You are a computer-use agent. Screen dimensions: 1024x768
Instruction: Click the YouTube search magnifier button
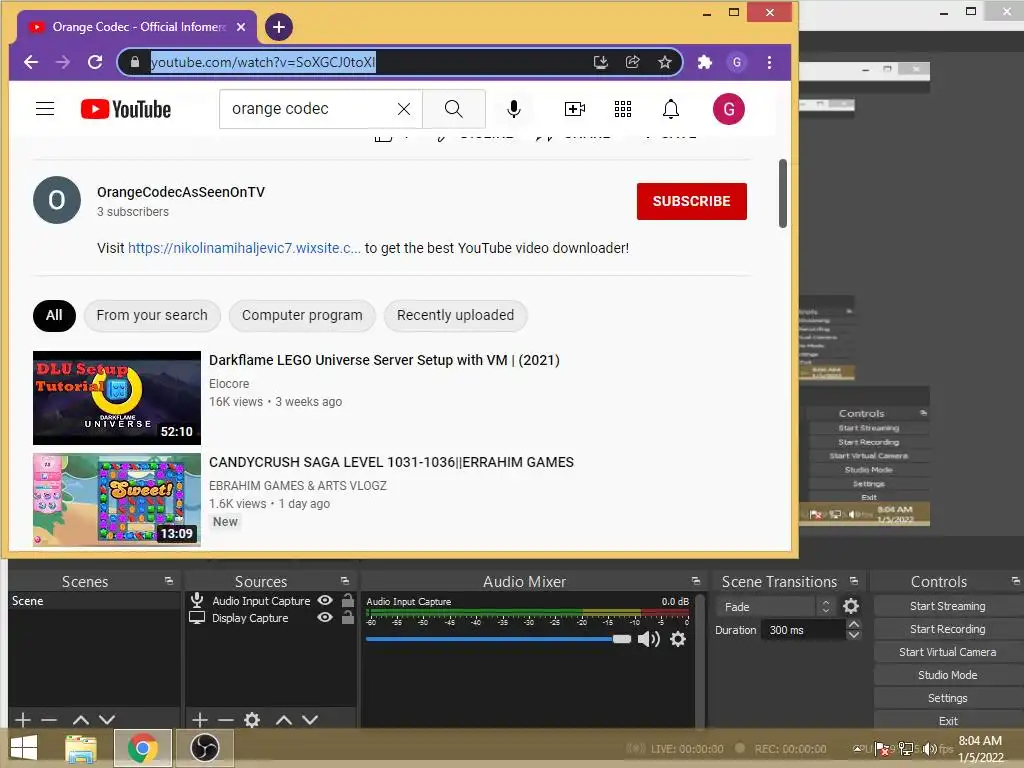[x=454, y=109]
